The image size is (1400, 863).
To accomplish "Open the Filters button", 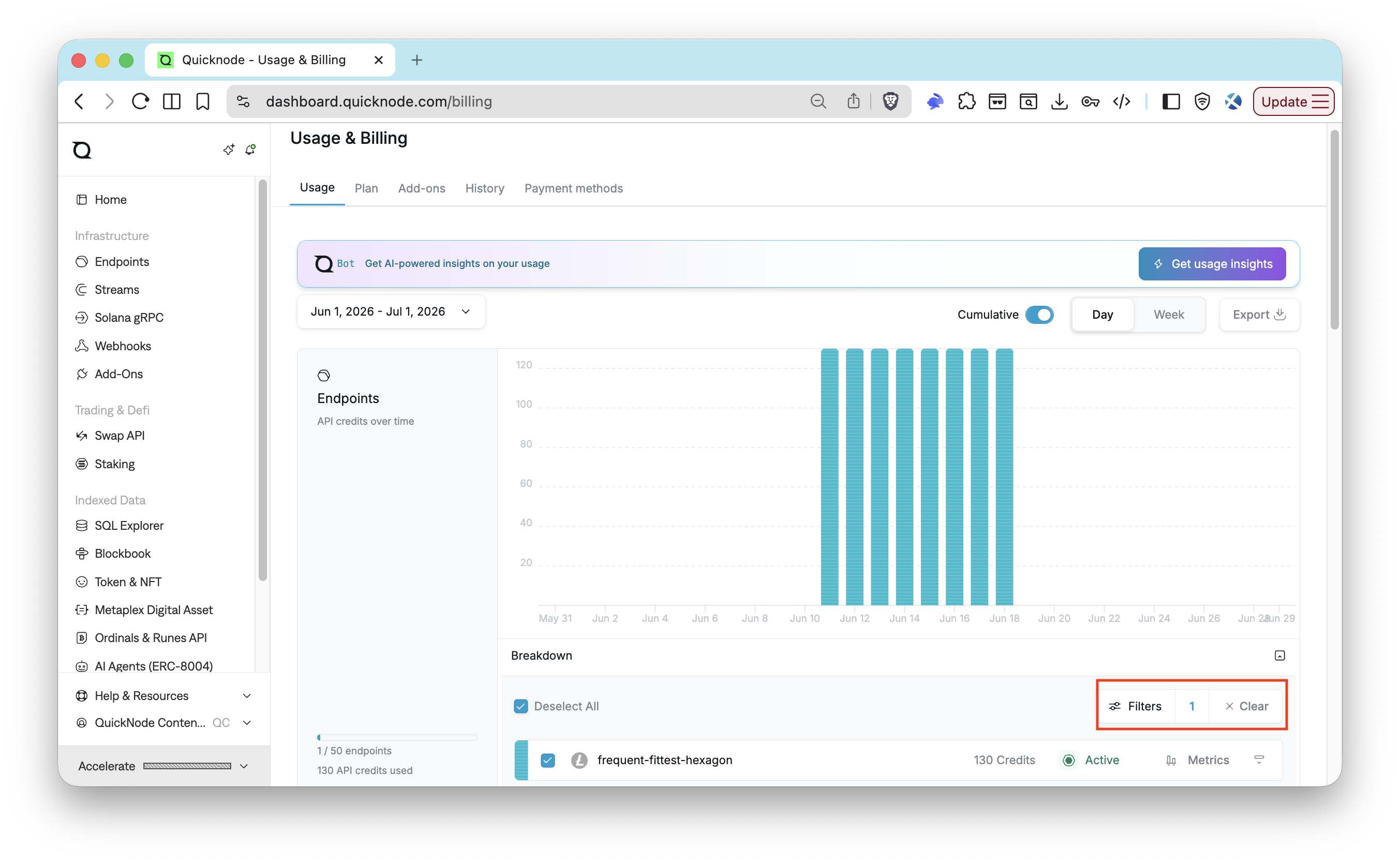I will pyautogui.click(x=1136, y=707).
